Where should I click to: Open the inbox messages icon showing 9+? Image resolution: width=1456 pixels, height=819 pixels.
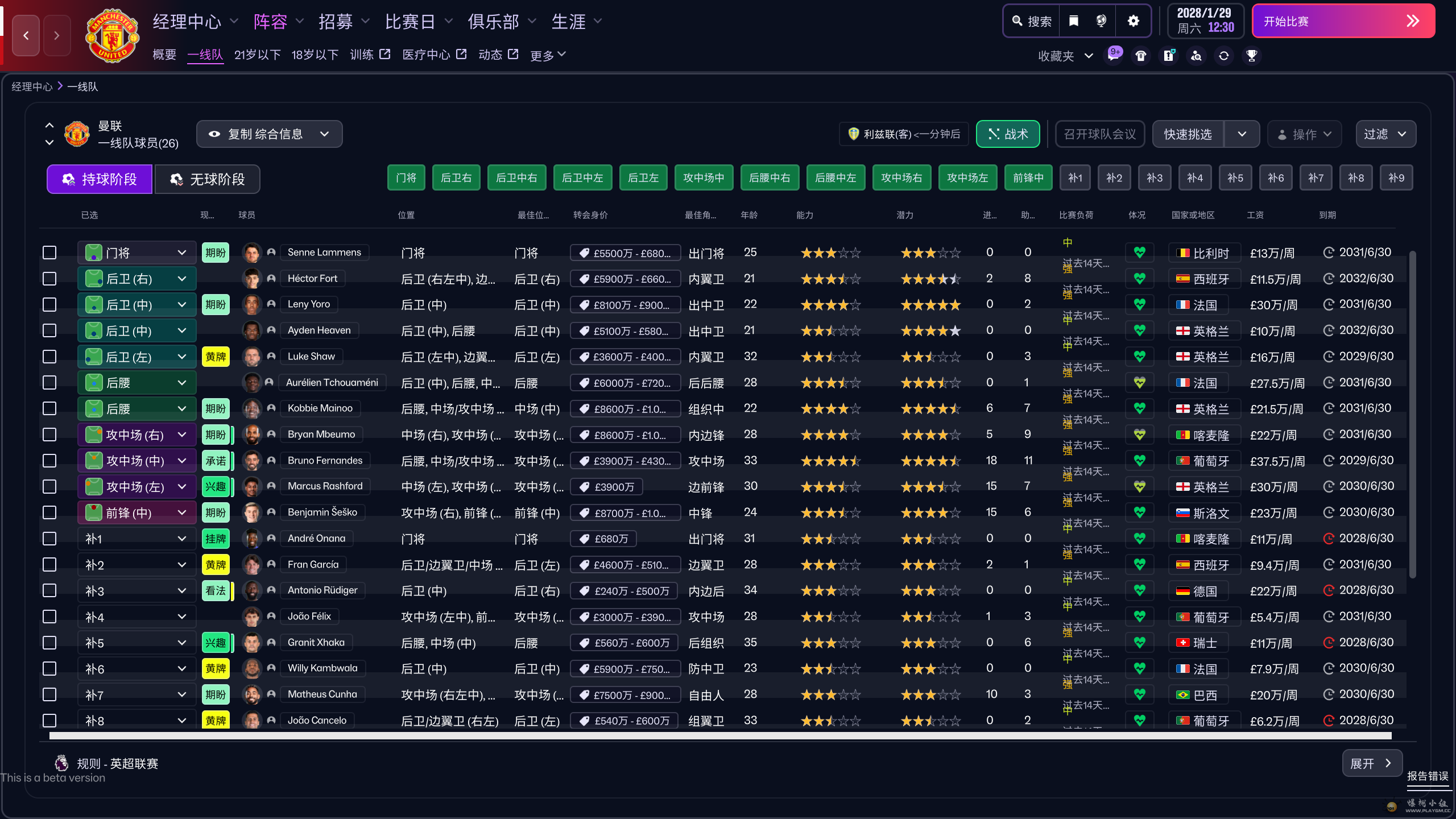click(1114, 55)
